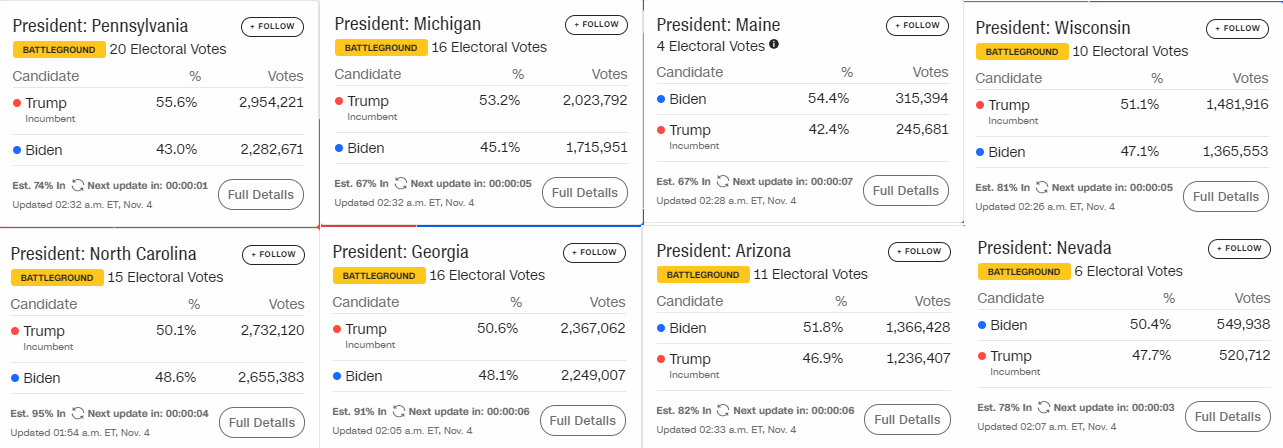1283x448 pixels.
Task: Follow the Pennsylvania presidential race
Action: [274, 27]
